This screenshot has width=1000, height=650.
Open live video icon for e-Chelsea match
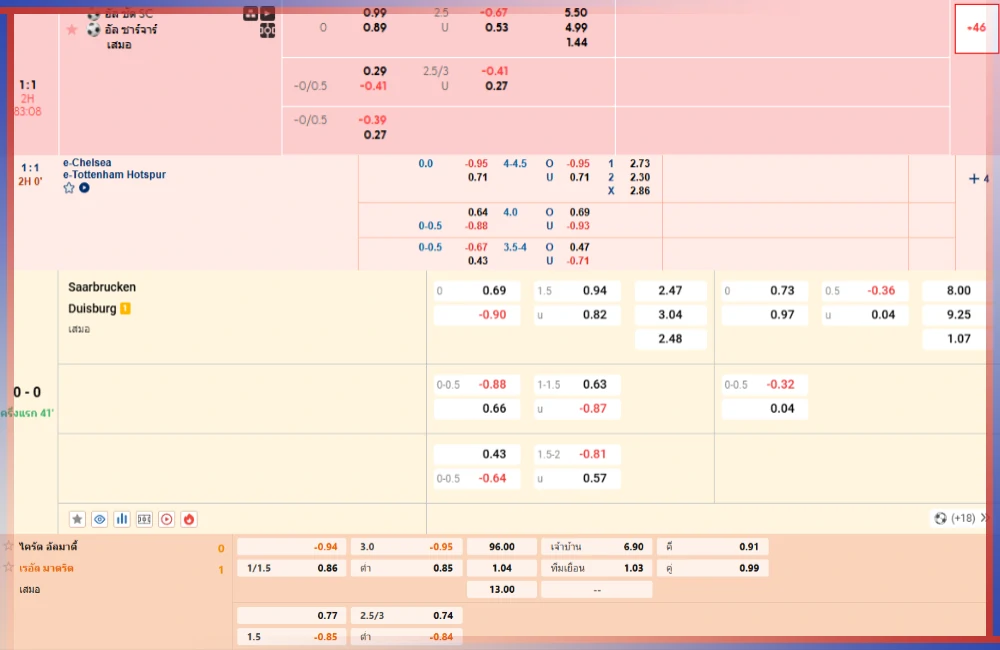(84, 188)
